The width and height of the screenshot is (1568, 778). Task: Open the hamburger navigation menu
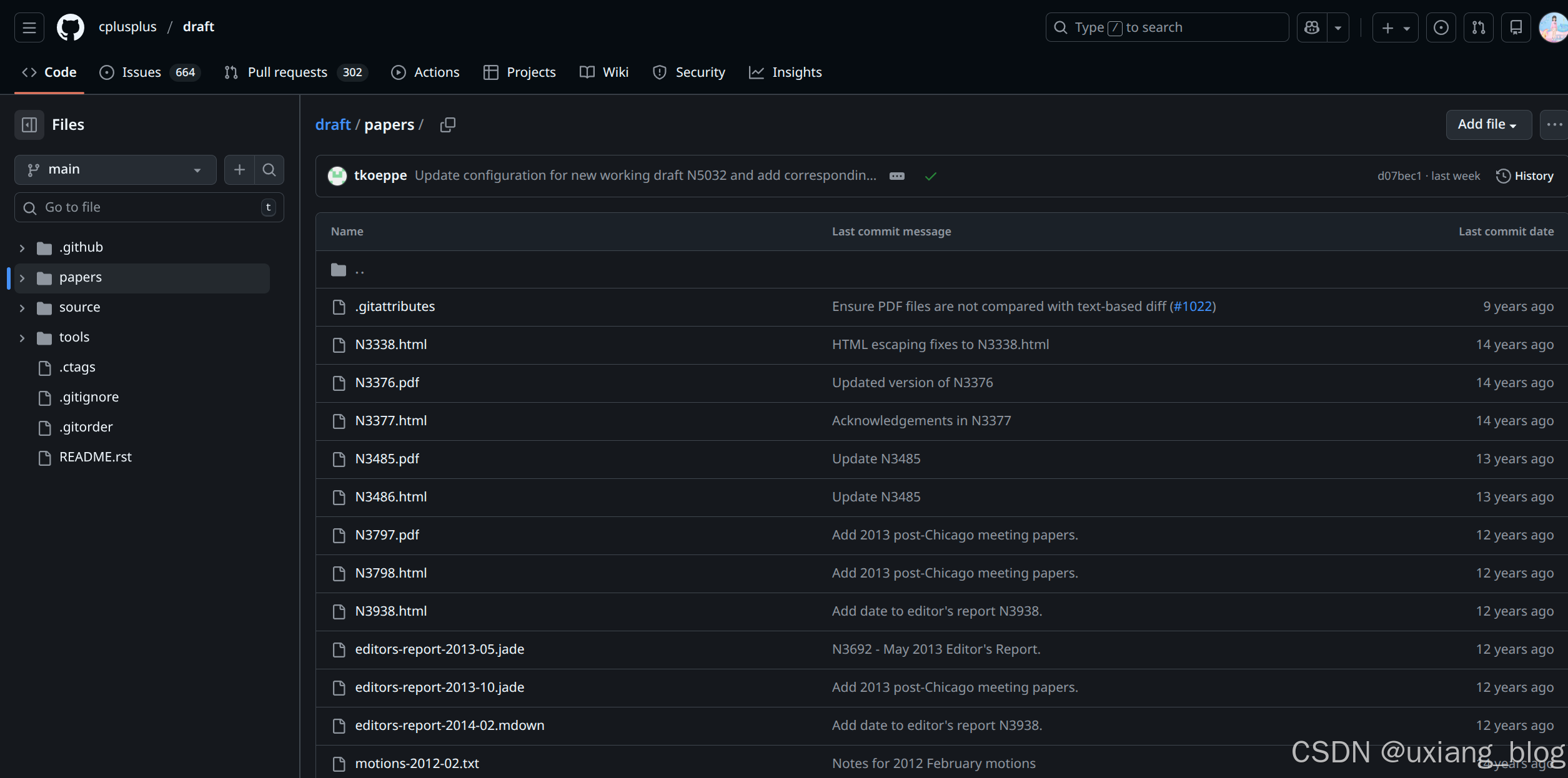pos(29,27)
